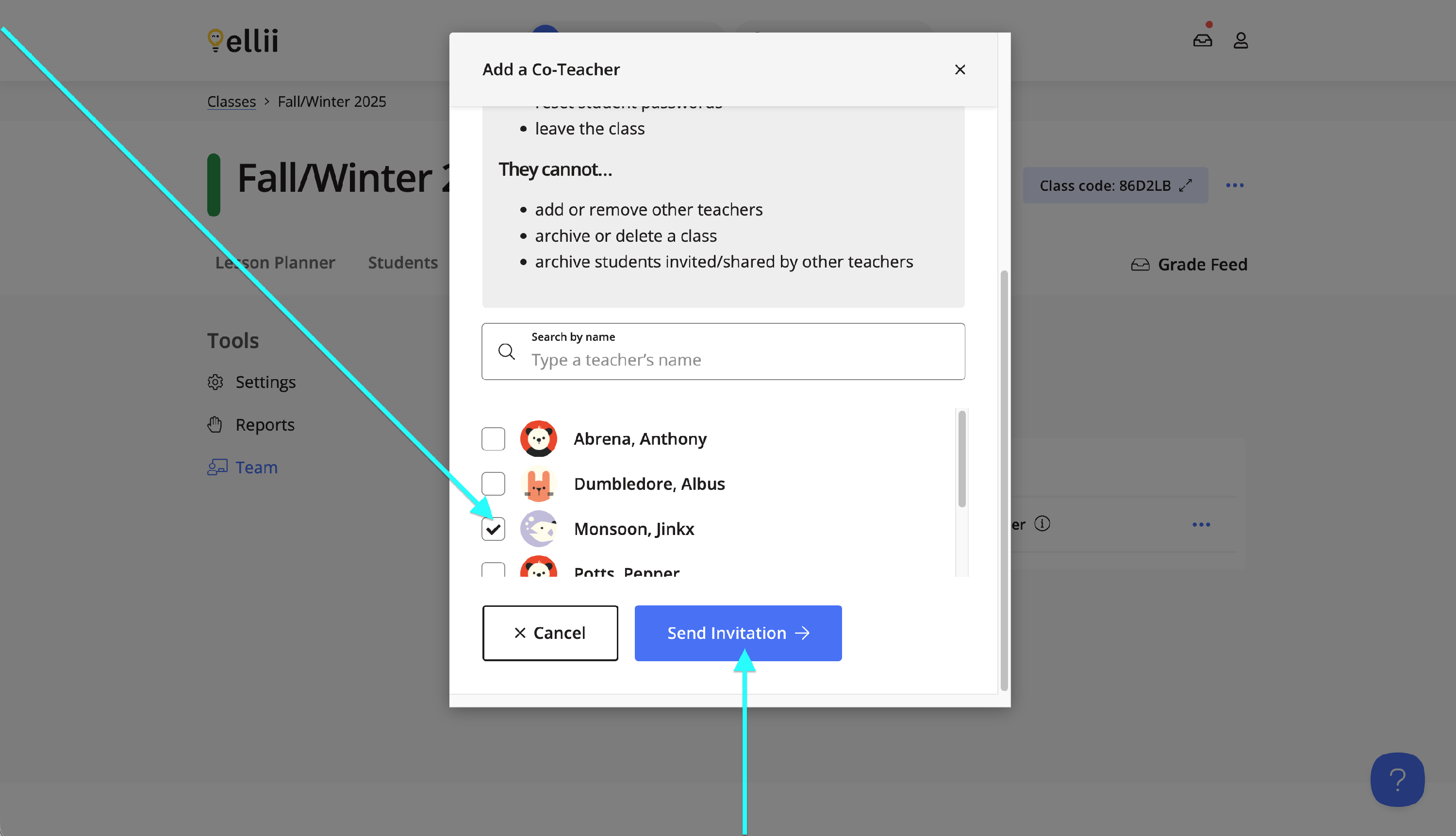Image resolution: width=1456 pixels, height=836 pixels.
Task: Click the info icon beside teacher label
Action: 1042,524
